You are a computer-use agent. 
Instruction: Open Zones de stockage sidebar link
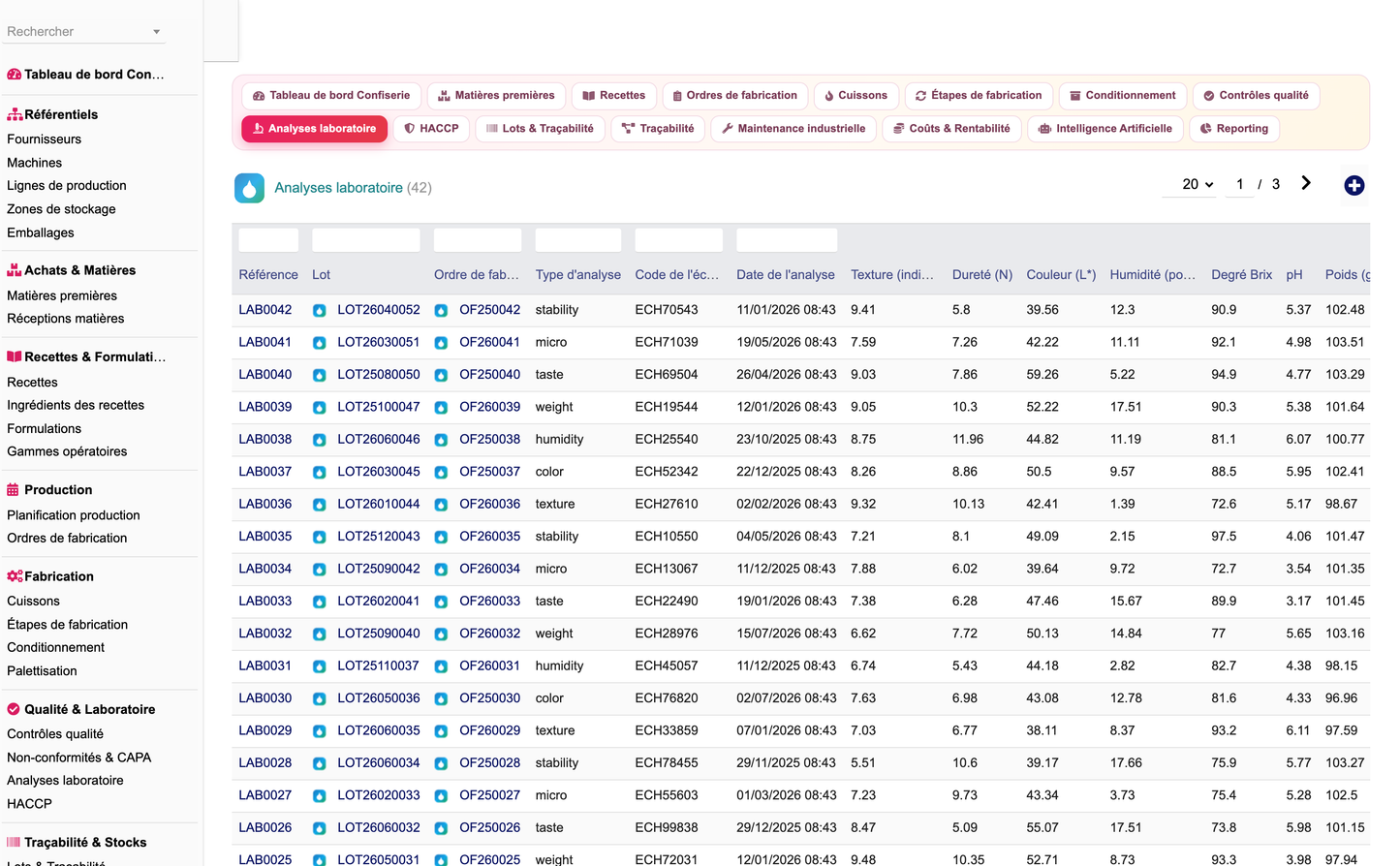[61, 209]
